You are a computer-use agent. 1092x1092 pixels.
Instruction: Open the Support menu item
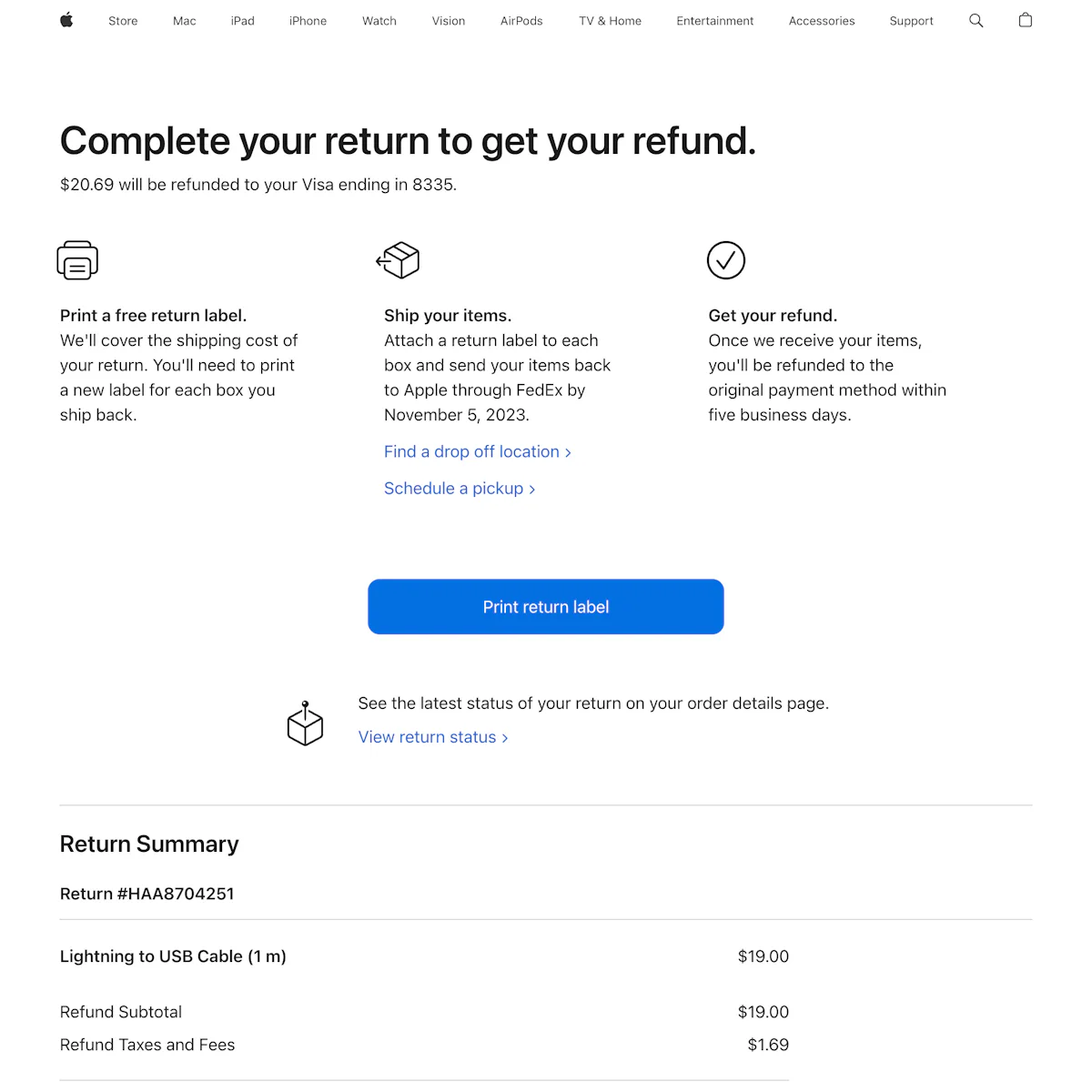click(911, 20)
